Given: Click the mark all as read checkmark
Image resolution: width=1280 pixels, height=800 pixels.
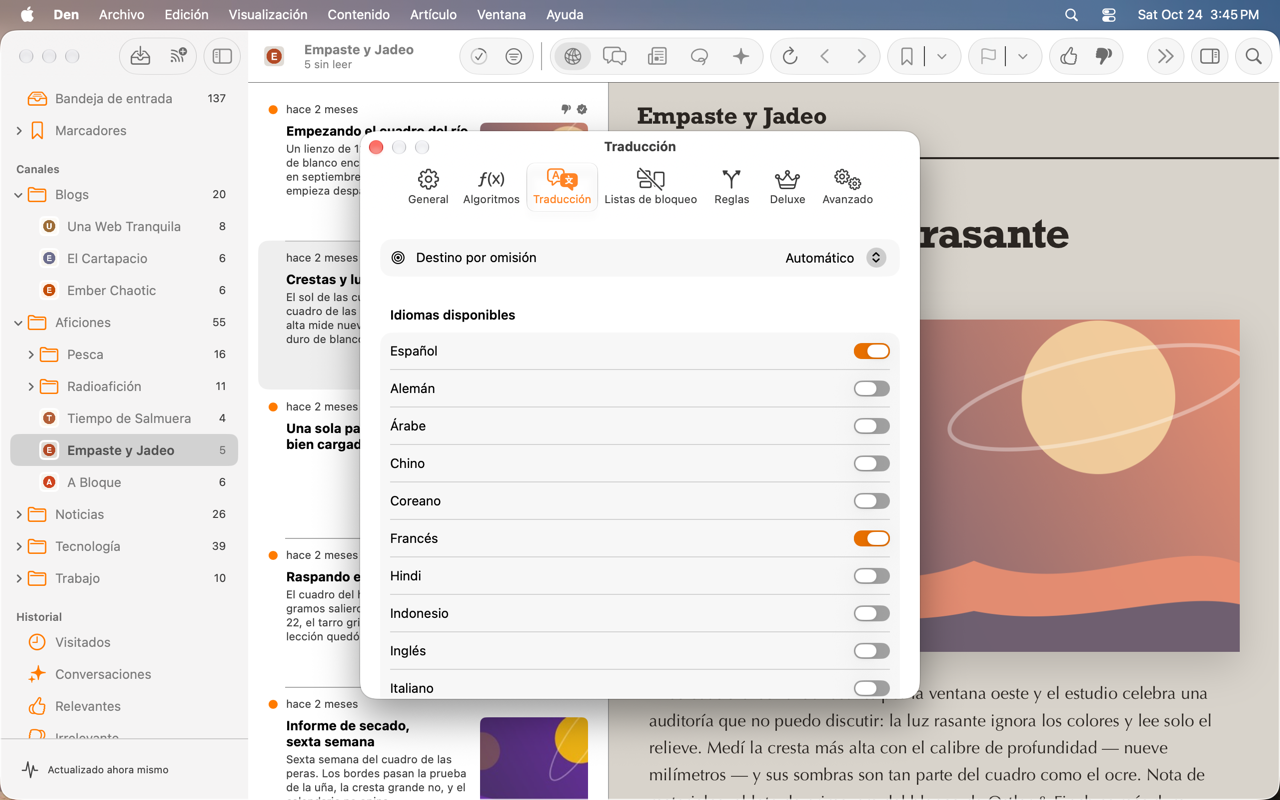Looking at the screenshot, I should 479,57.
